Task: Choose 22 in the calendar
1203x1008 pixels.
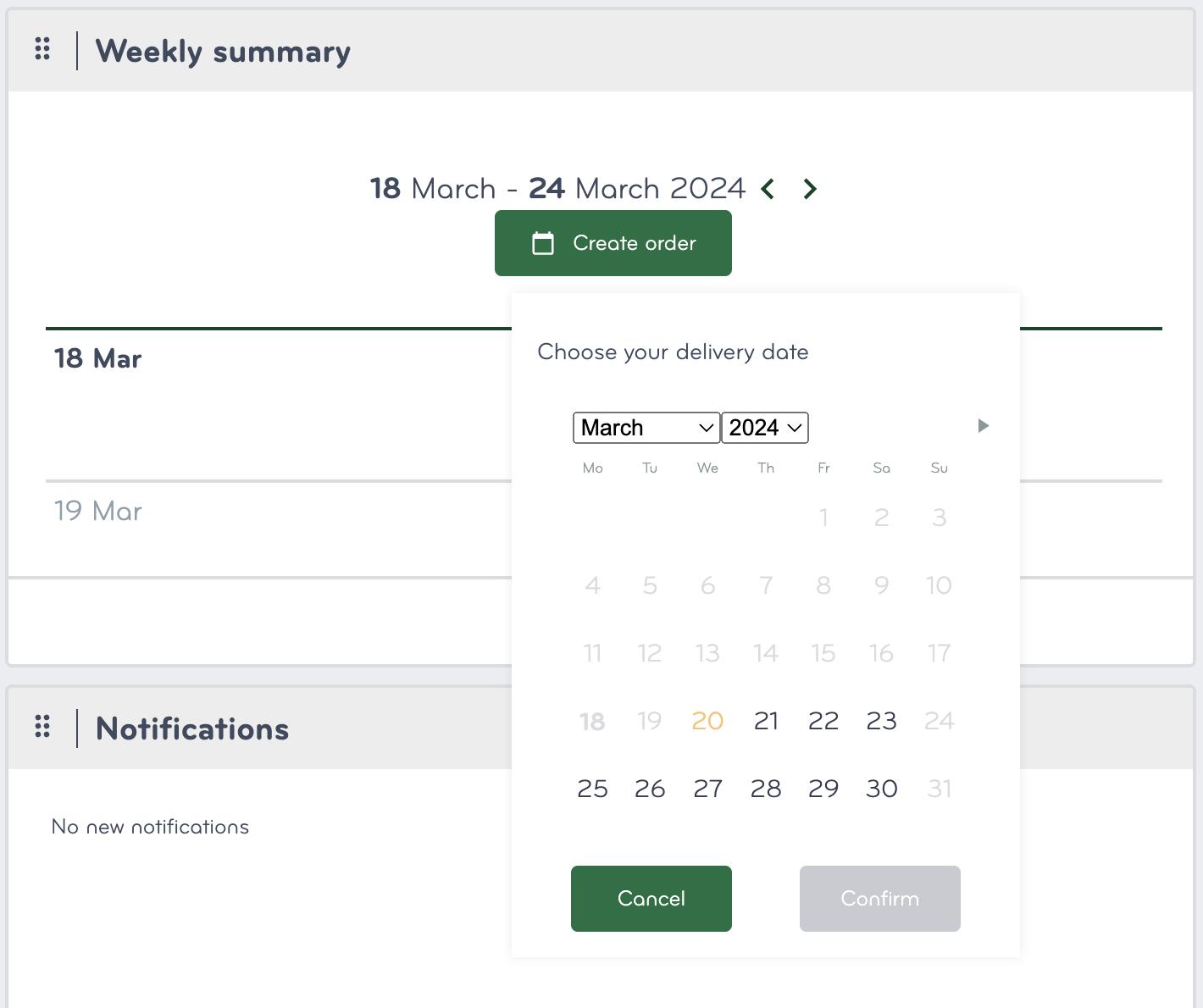Action: (x=823, y=721)
